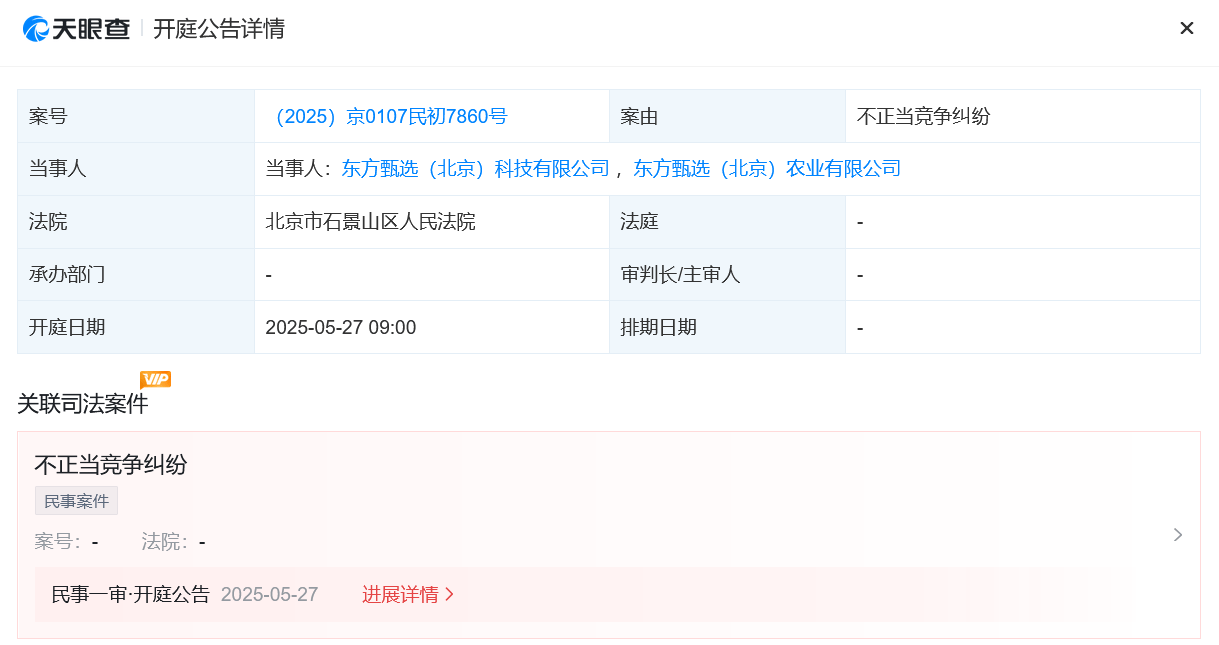The height and width of the screenshot is (645, 1219).
Task: Click the VIP badge beside 关联司法案件
Action: pyautogui.click(x=155, y=379)
